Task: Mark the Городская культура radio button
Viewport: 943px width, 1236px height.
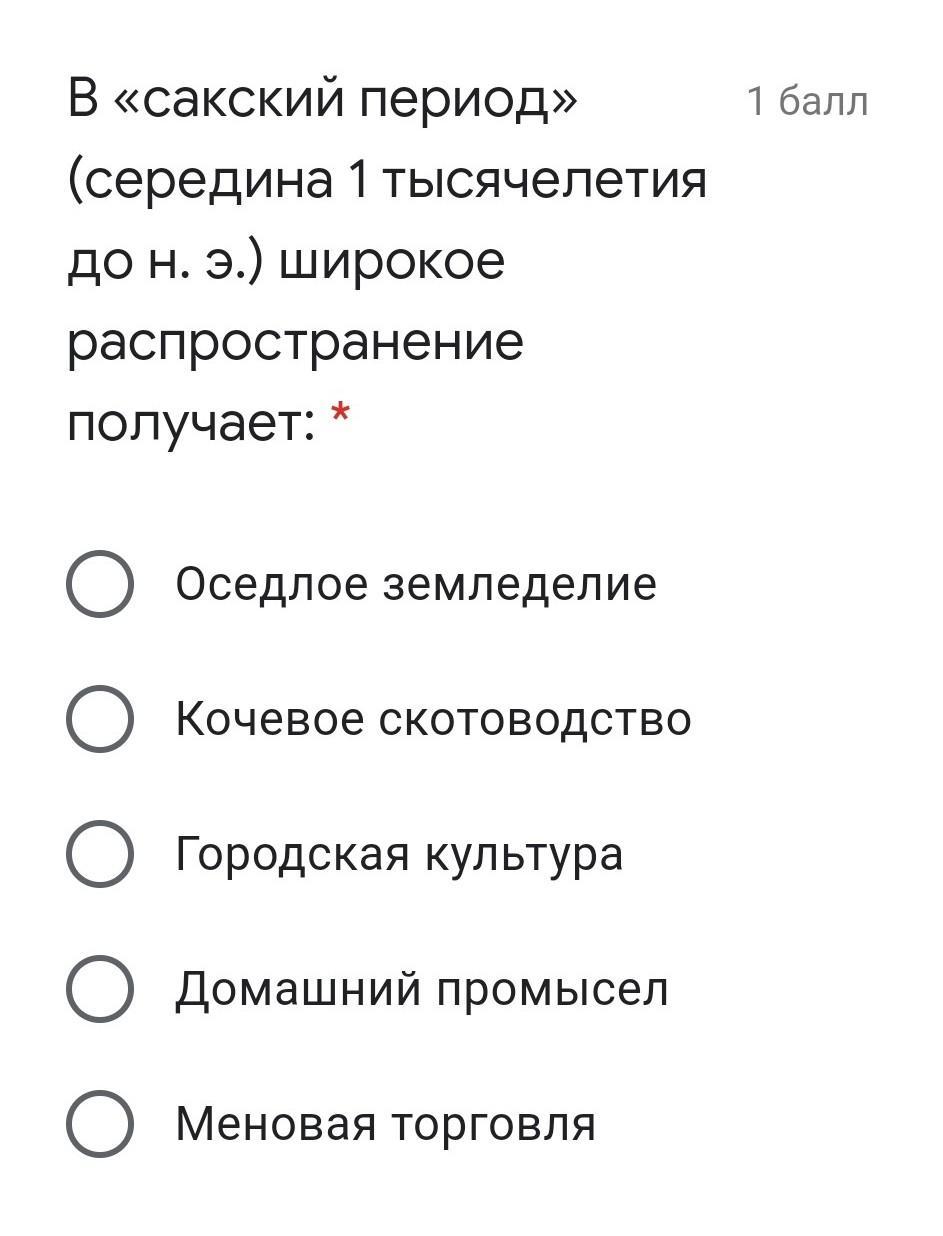Action: coord(100,854)
